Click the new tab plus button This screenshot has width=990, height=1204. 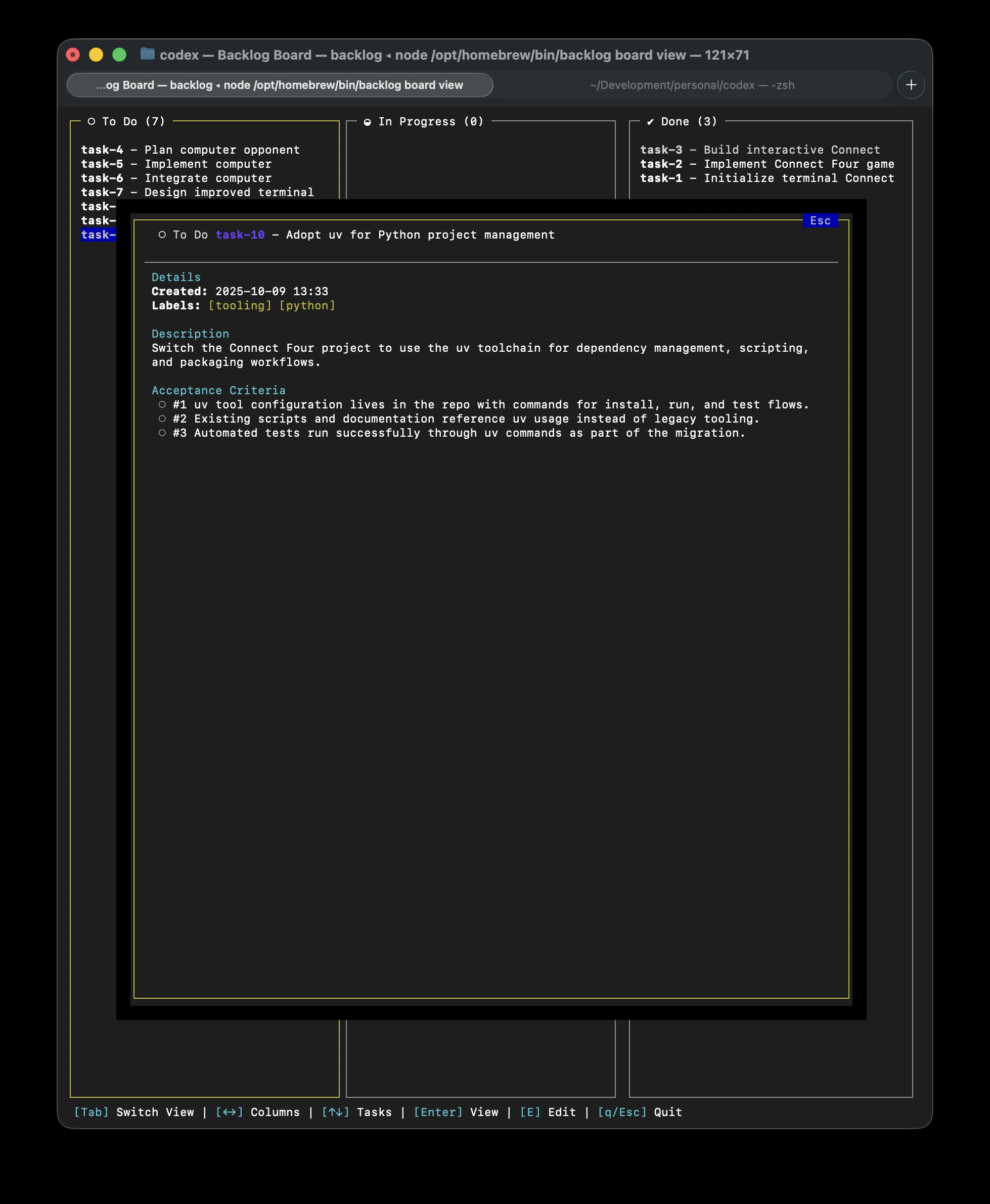911,85
